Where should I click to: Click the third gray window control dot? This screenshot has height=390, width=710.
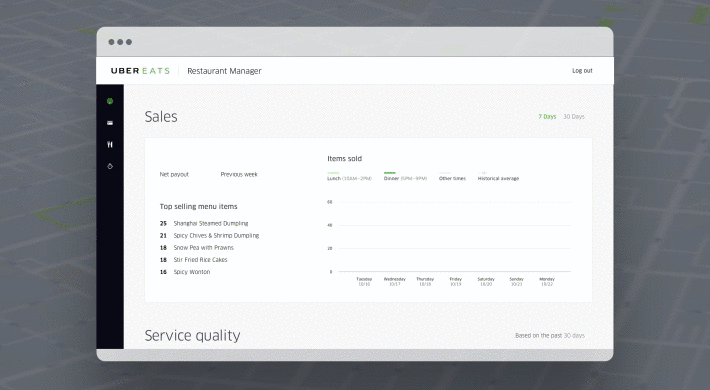coord(129,42)
